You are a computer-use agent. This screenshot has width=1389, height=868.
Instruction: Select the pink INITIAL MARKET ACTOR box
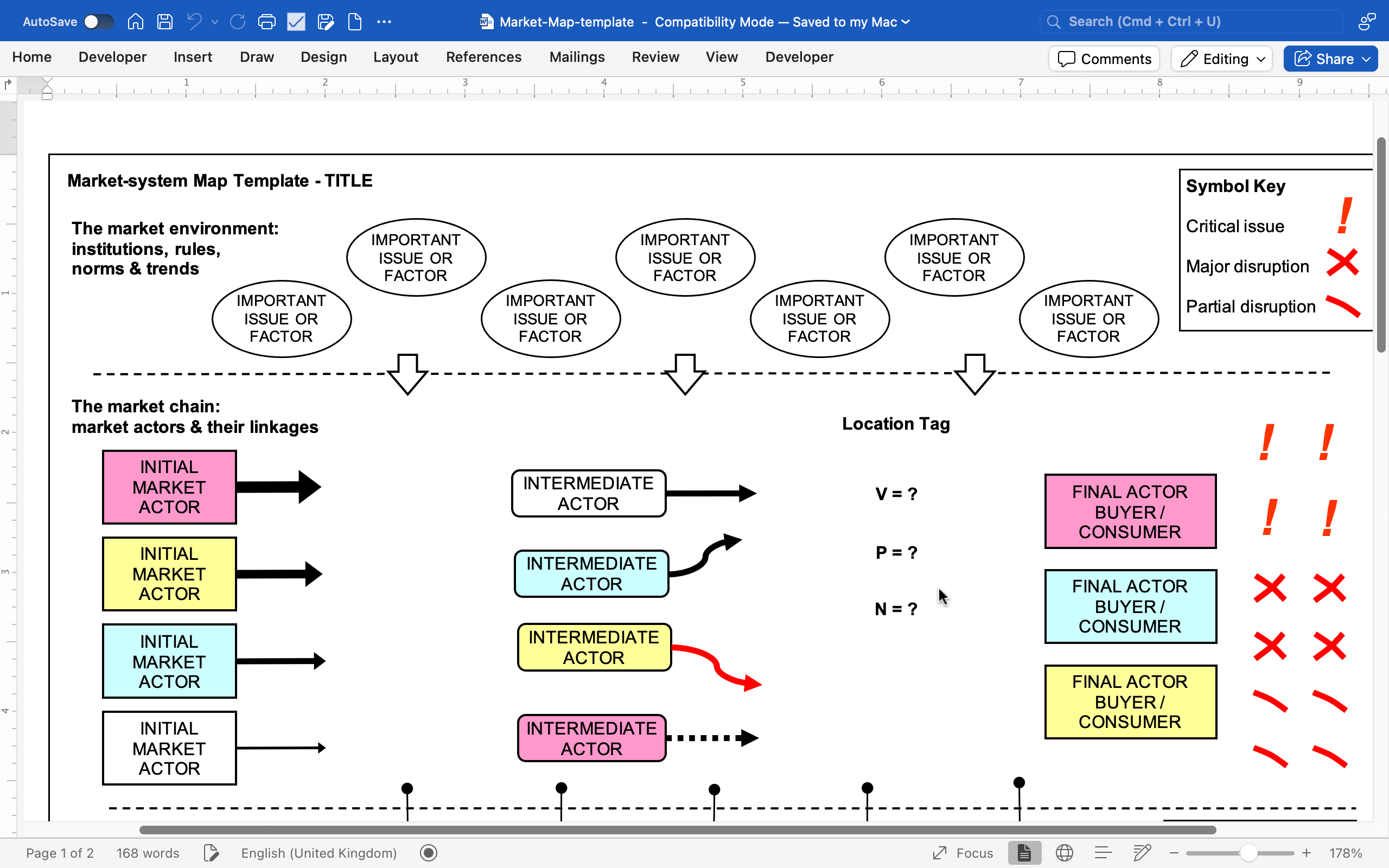[169, 487]
